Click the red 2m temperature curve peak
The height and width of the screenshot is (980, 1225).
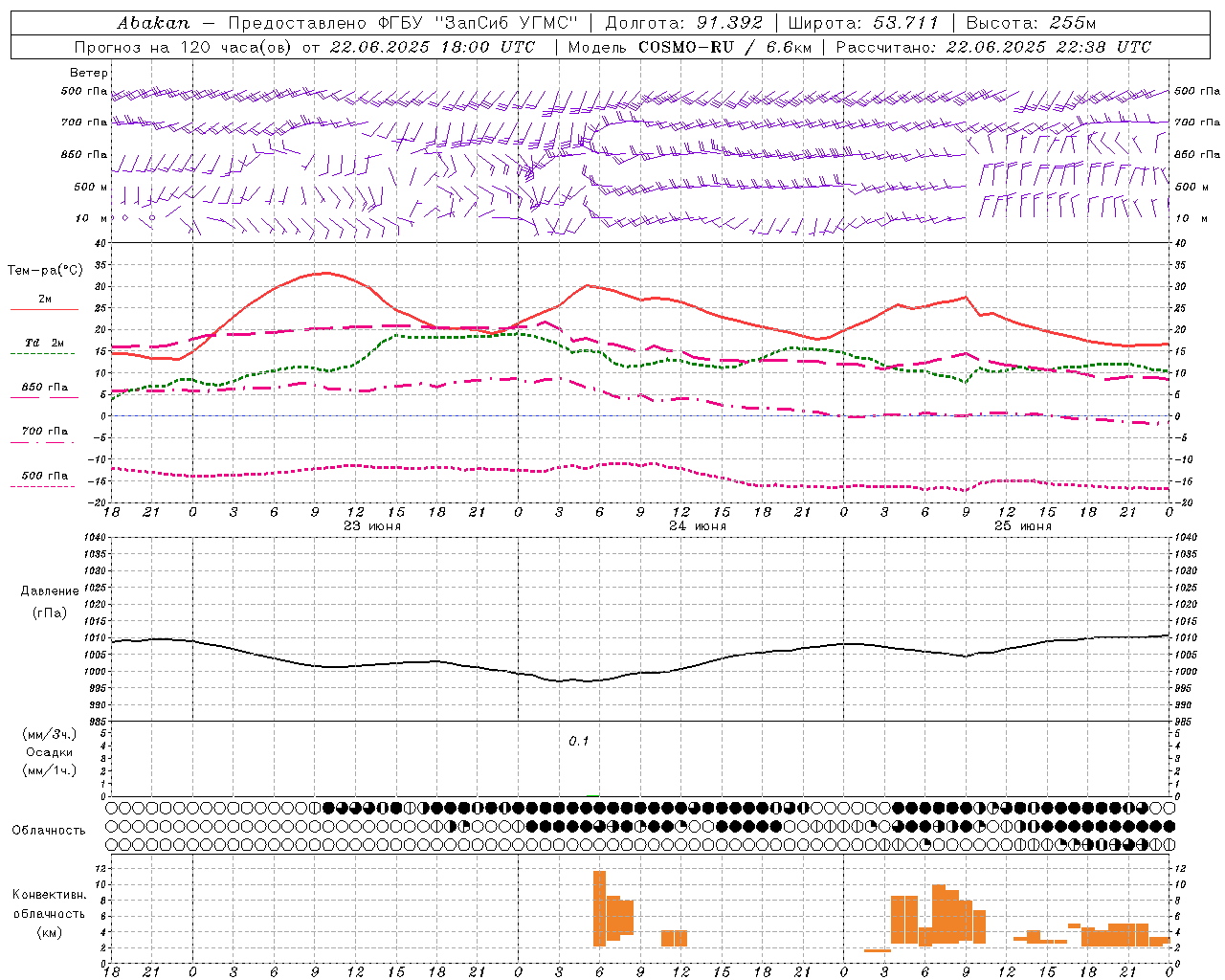325,273
